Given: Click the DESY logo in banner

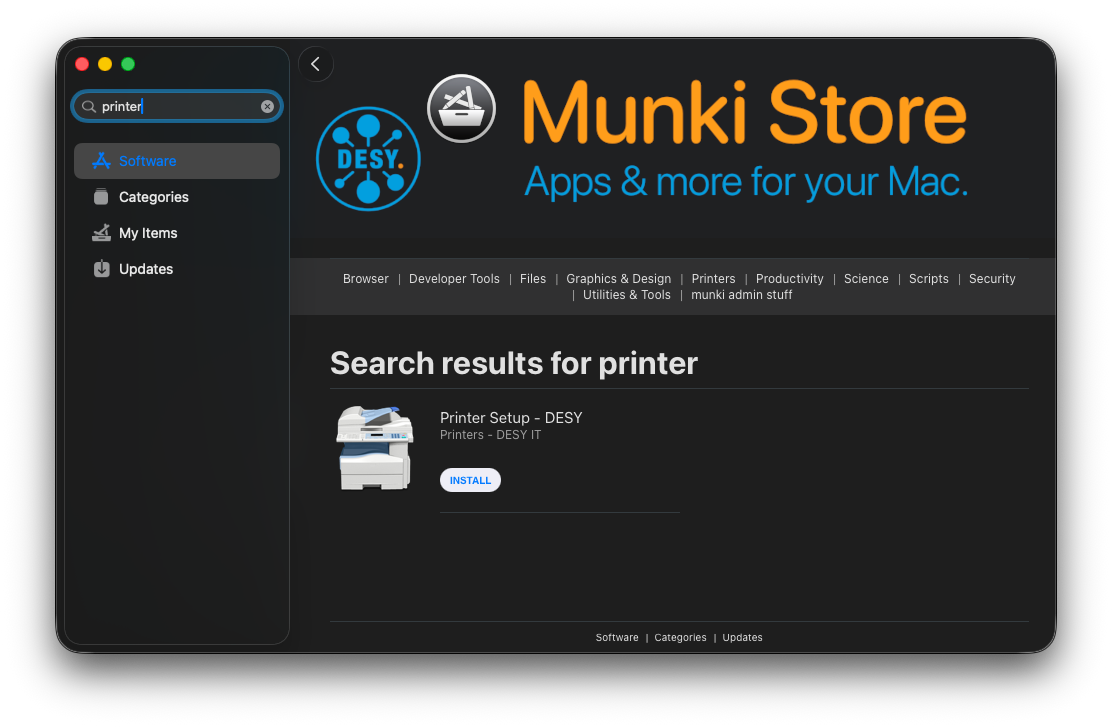Looking at the screenshot, I should click(368, 160).
